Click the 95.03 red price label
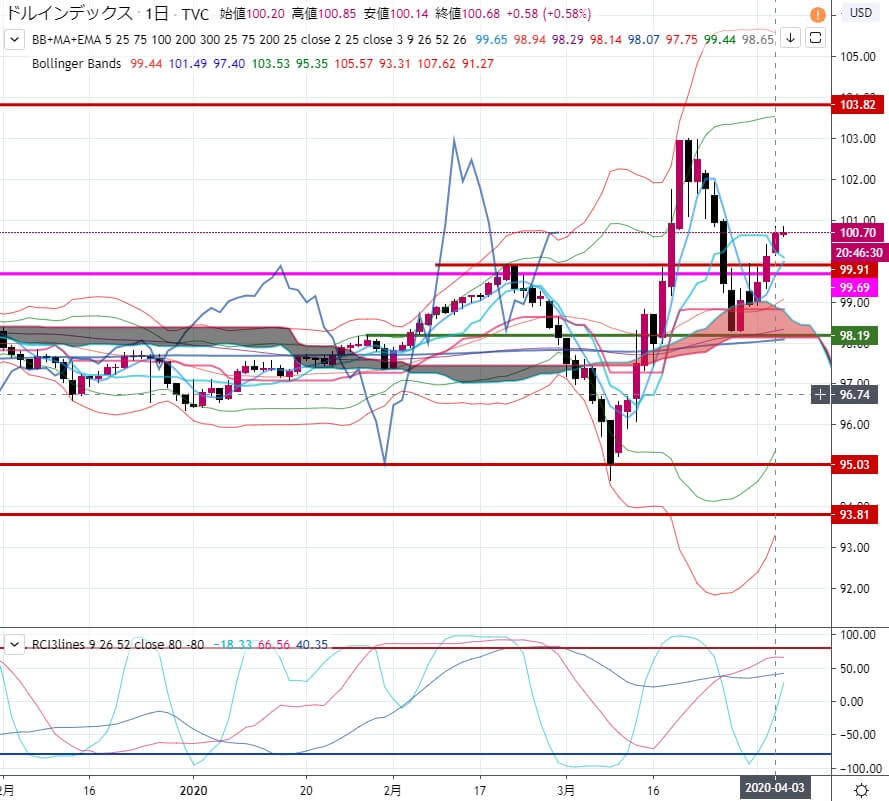 point(854,465)
